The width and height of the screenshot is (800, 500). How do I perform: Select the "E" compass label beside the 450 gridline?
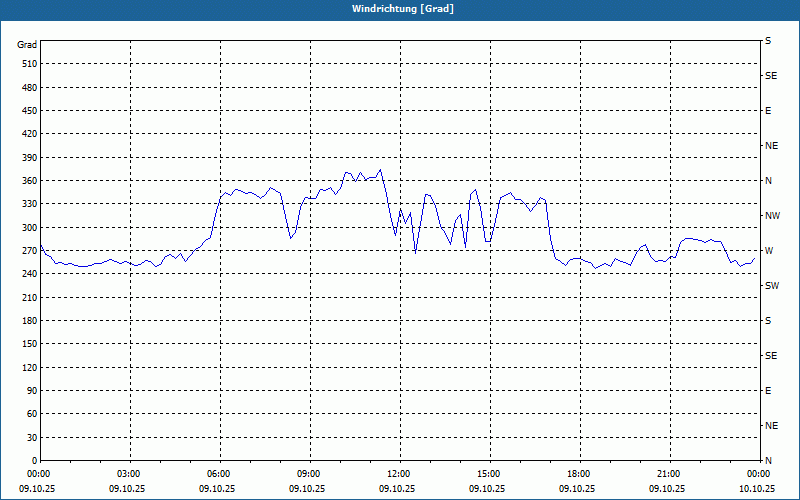tap(768, 111)
